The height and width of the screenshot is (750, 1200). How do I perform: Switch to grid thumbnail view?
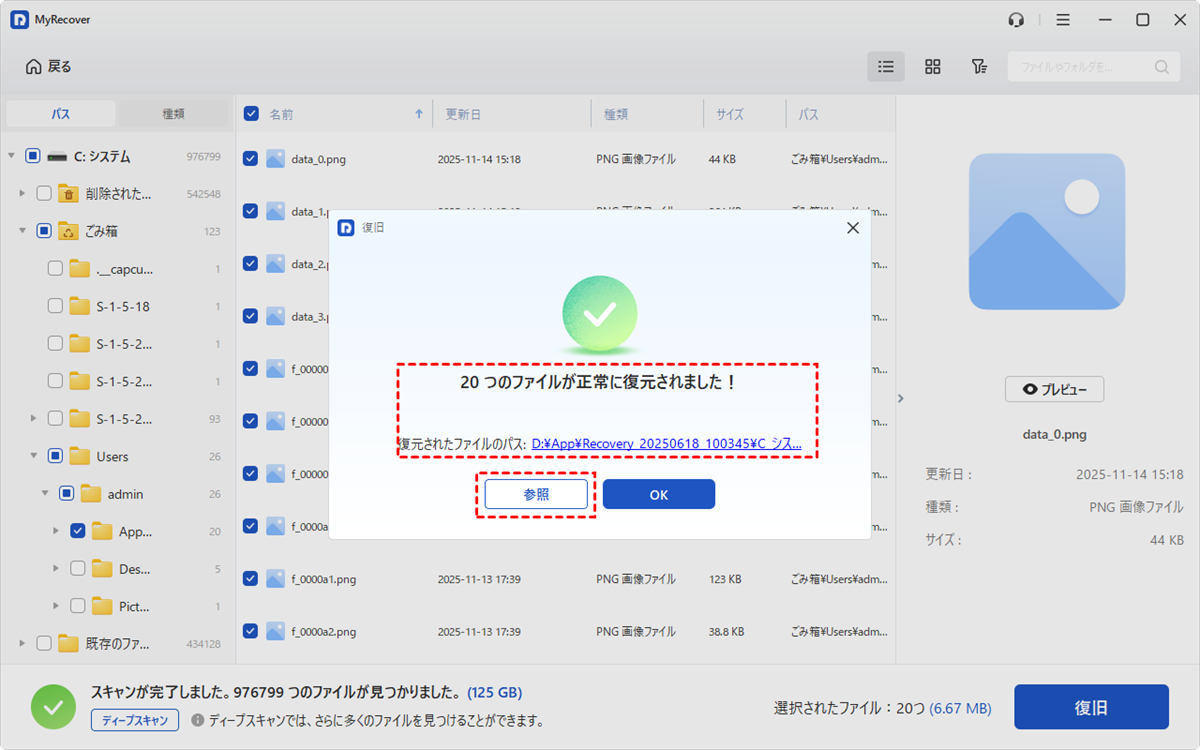(x=932, y=67)
